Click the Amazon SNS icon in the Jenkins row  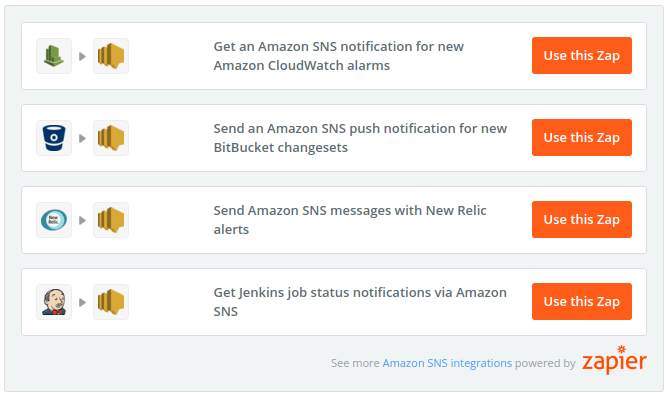coord(111,302)
